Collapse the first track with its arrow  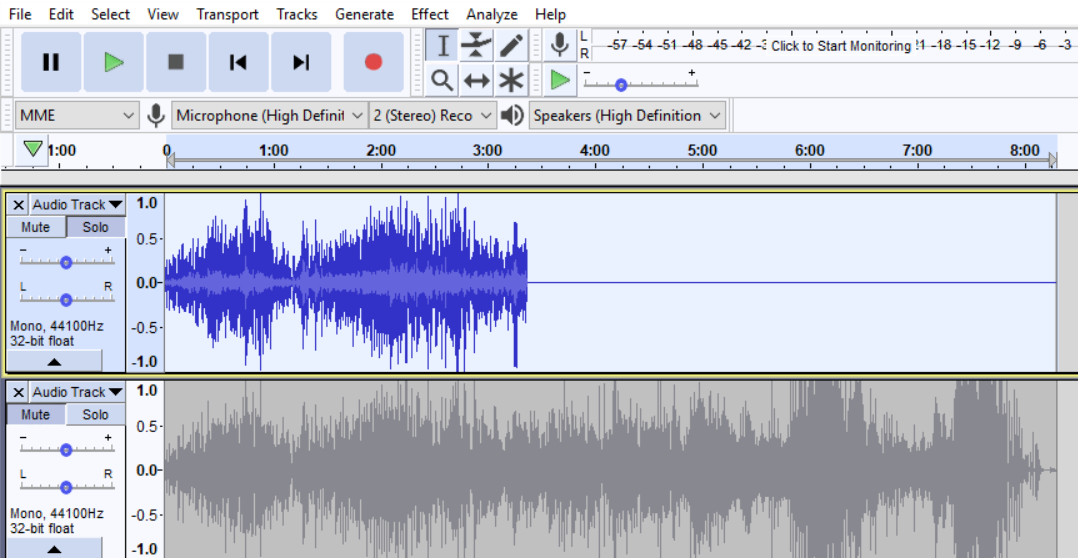[x=54, y=361]
